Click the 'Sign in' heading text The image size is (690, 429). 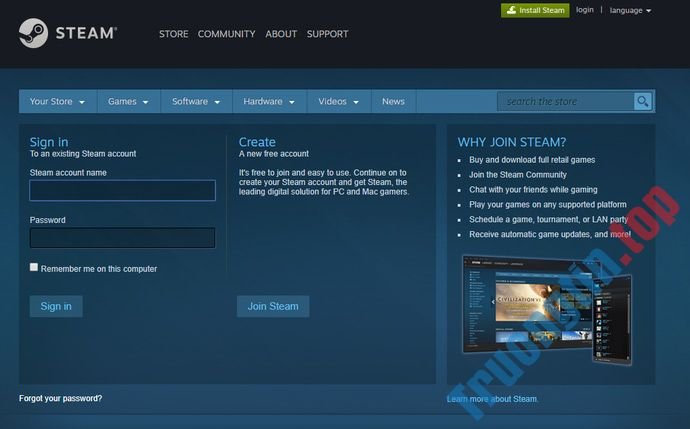(x=49, y=142)
